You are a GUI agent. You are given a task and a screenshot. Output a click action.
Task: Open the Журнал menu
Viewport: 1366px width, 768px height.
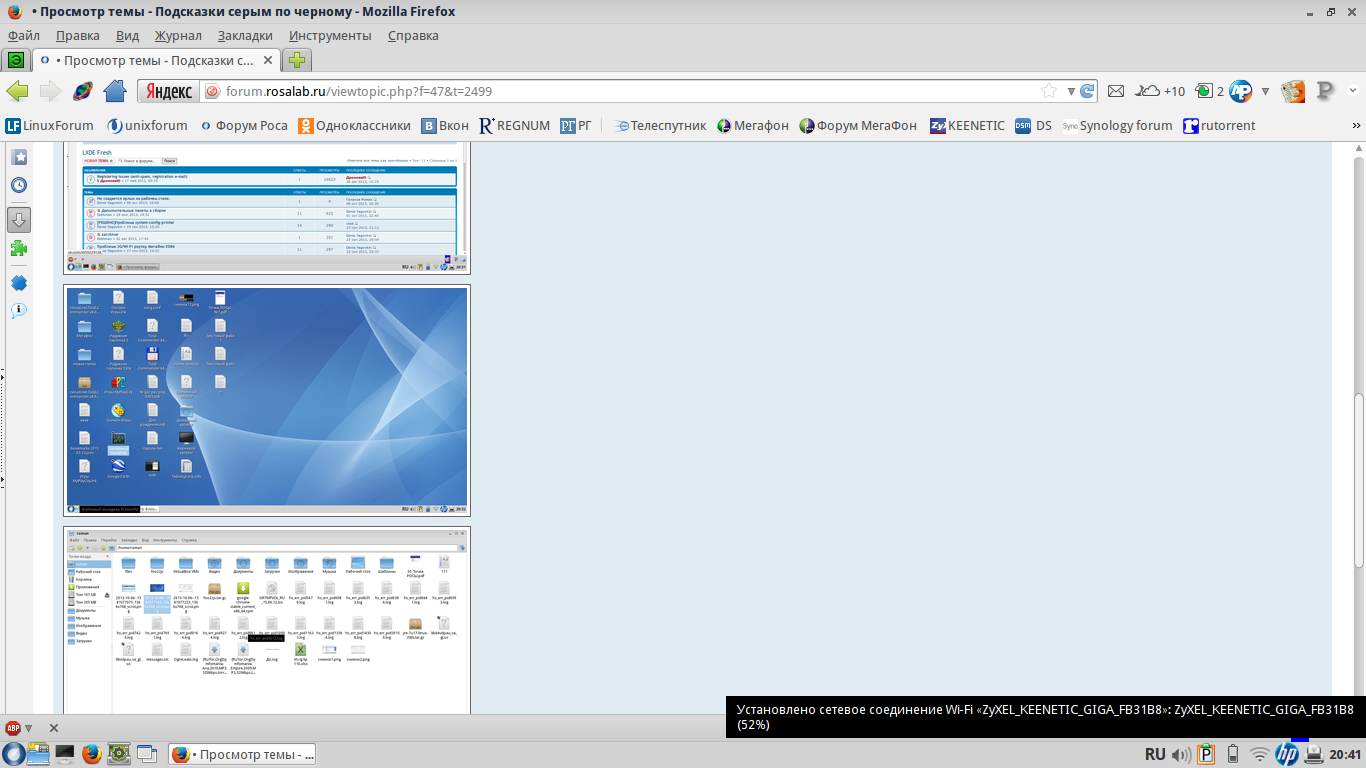coord(178,35)
